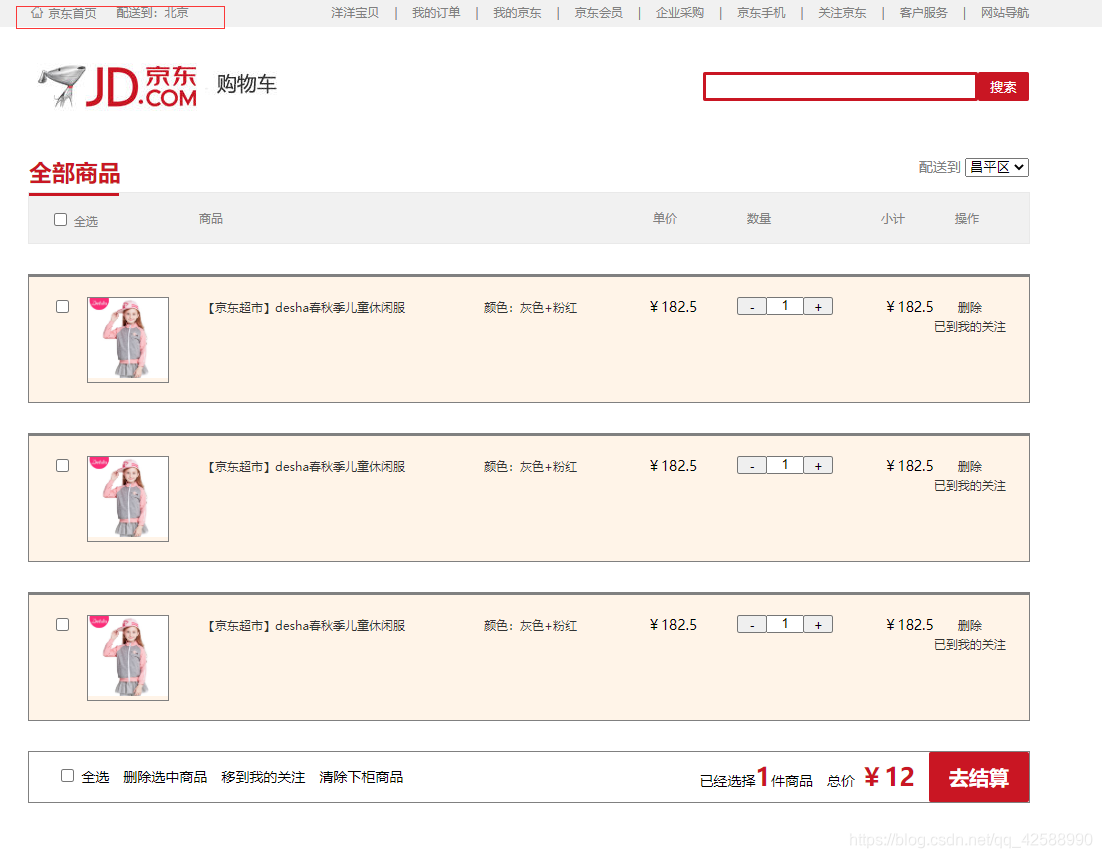Viewport: 1102px width, 858px height.
Task: Tick the second product's checkbox
Action: tap(63, 465)
